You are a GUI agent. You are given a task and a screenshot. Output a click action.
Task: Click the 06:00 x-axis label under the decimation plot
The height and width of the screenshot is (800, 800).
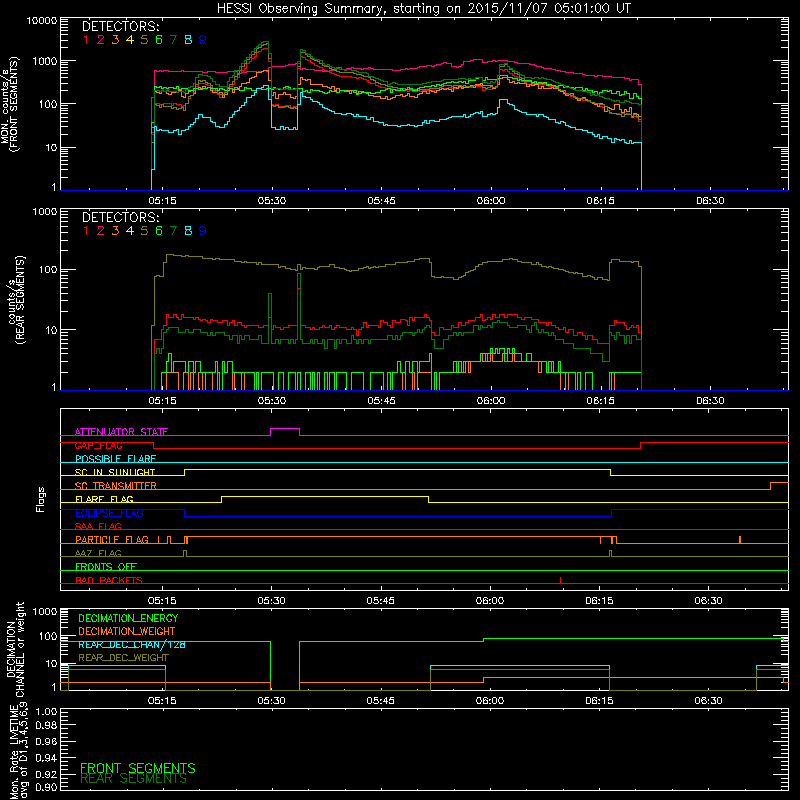490,701
